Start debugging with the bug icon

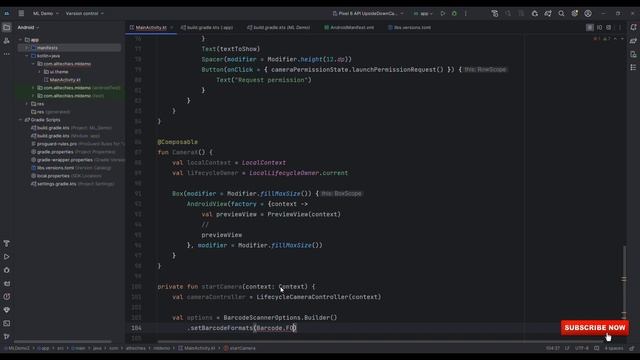(x=454, y=13)
